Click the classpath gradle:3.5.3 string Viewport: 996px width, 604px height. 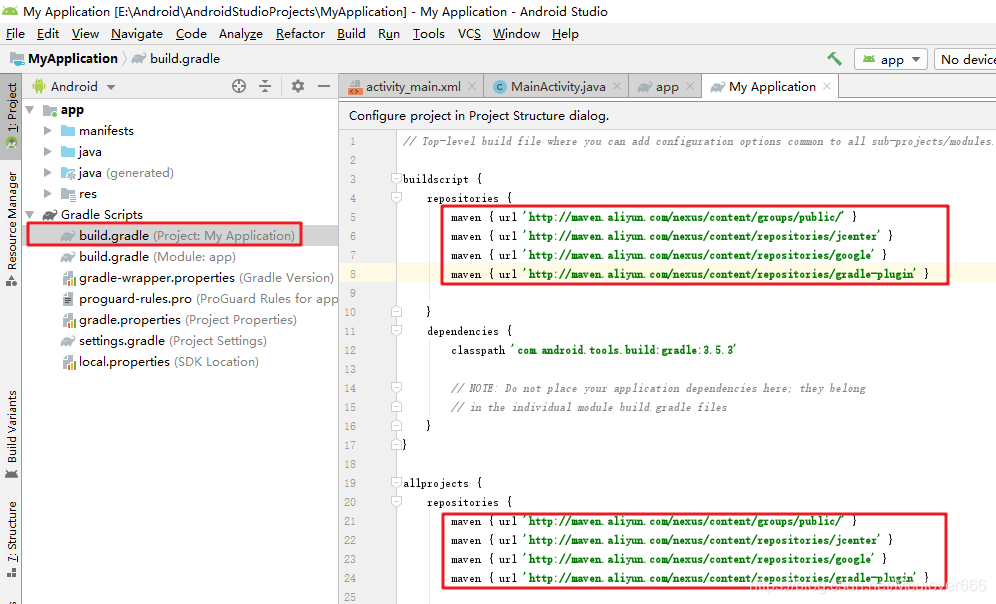pyautogui.click(x=626, y=350)
